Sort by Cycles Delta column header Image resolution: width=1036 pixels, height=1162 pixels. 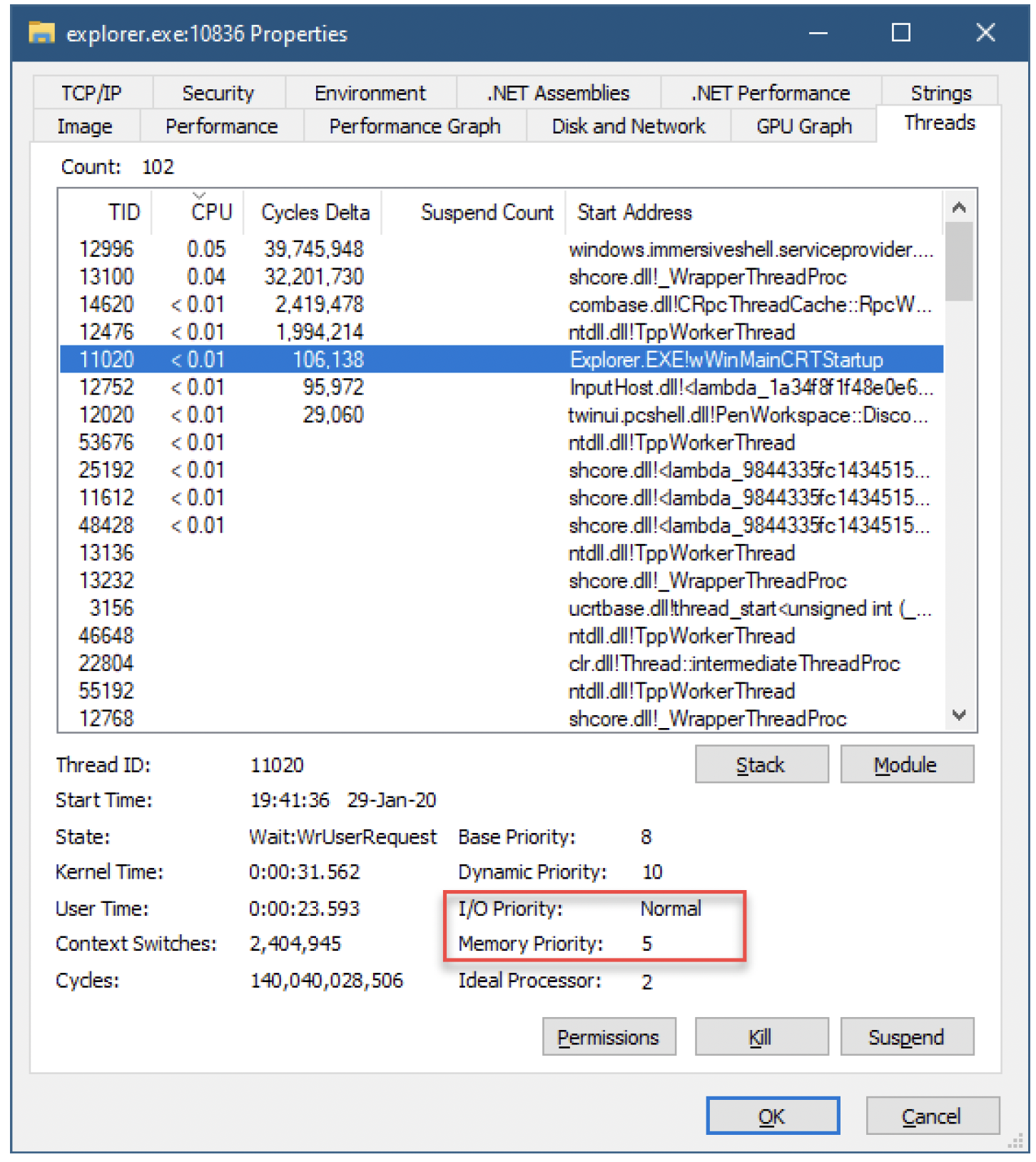(313, 212)
